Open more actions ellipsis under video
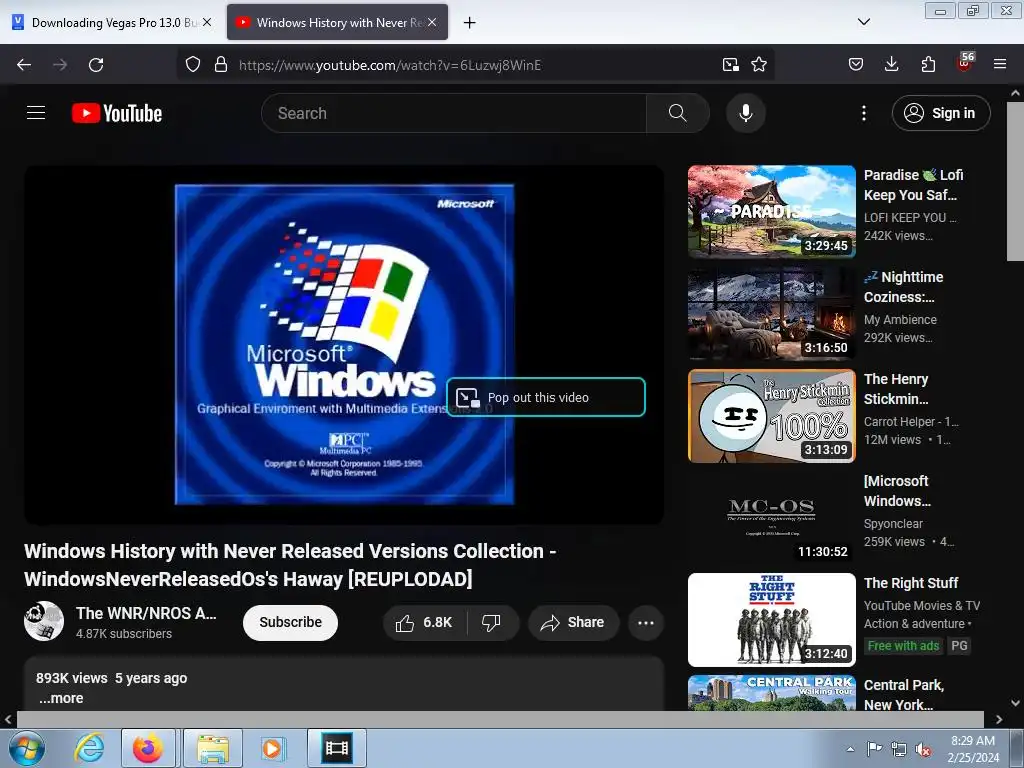The image size is (1024, 768). tap(646, 622)
